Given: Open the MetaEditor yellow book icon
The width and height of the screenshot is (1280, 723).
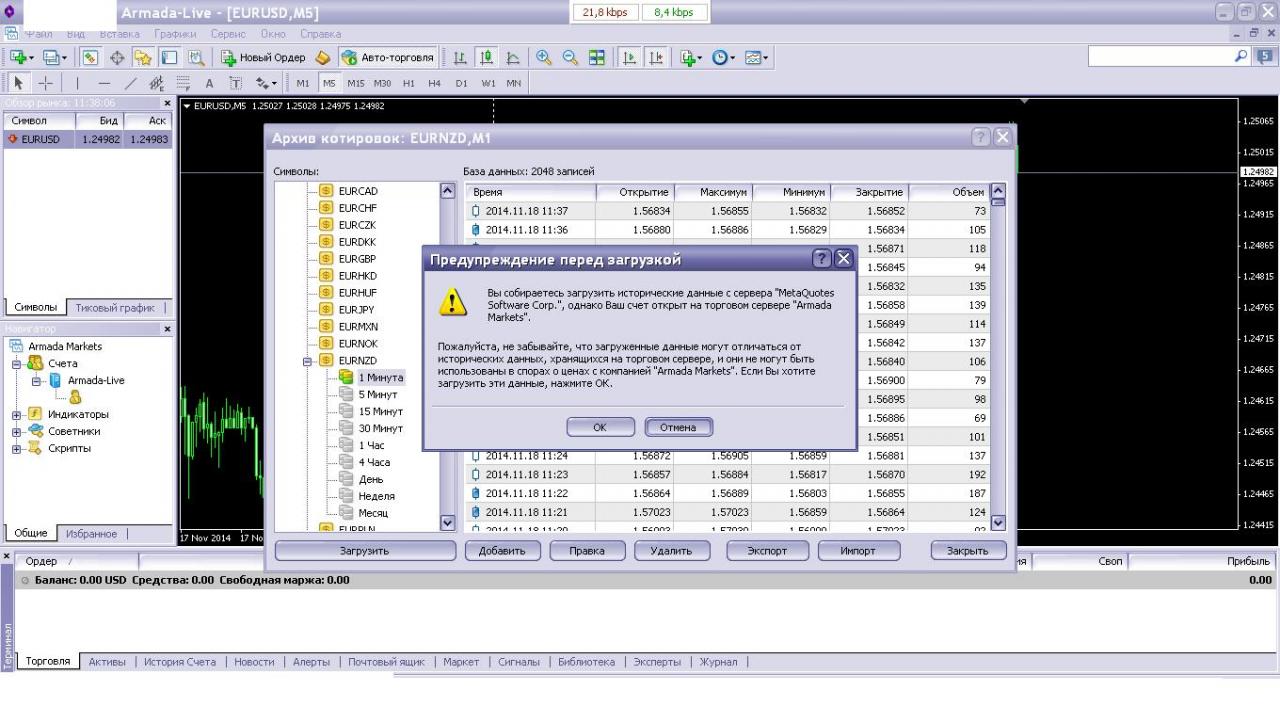Looking at the screenshot, I should coord(322,58).
